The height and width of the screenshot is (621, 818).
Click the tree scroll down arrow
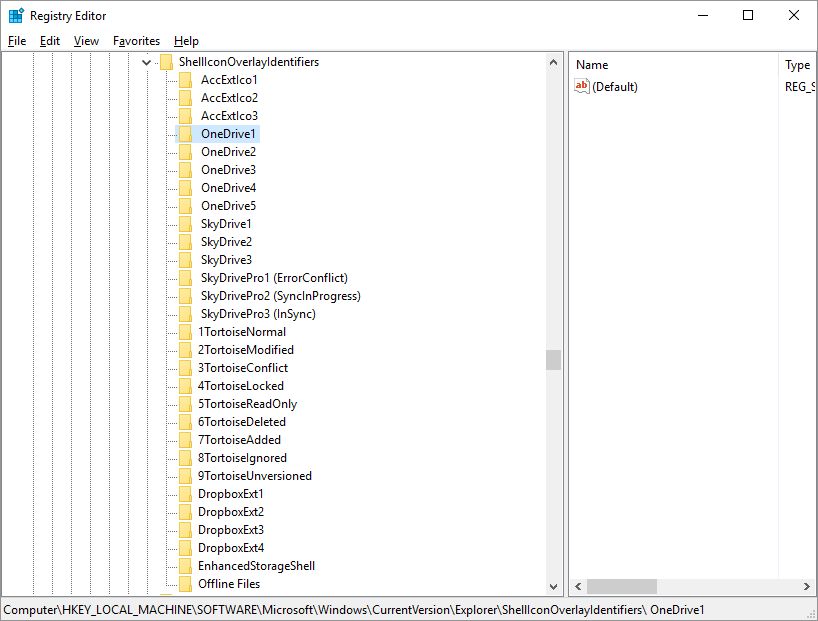pyautogui.click(x=554, y=587)
